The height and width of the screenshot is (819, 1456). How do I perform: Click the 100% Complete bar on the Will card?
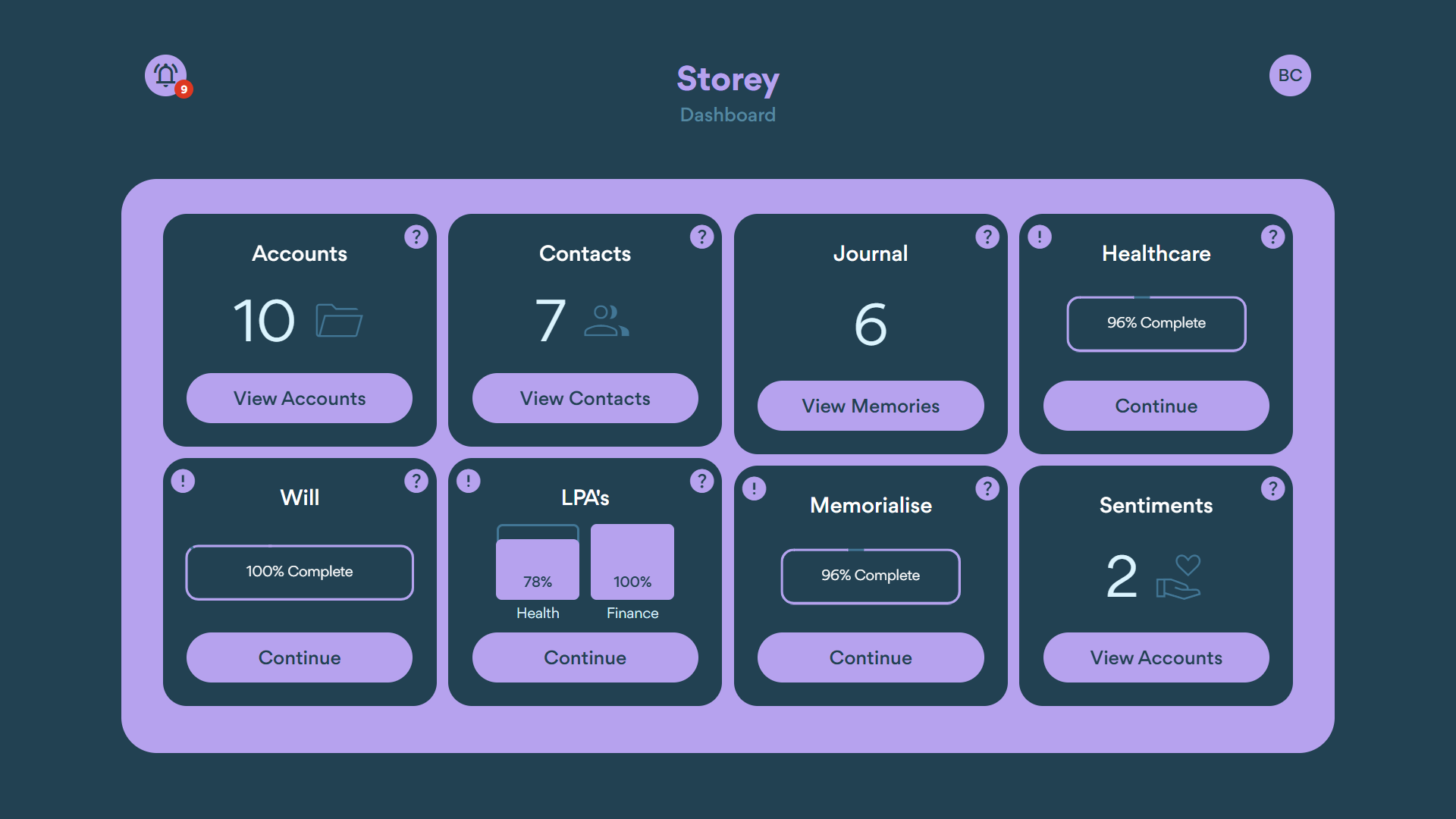point(299,573)
